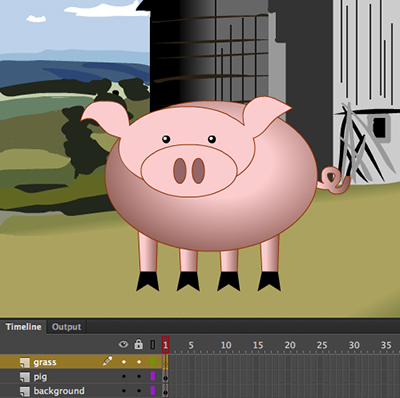The width and height of the screenshot is (400, 398).
Task: Select the frame 1 keyframe on the grass layer
Action: click(165, 362)
